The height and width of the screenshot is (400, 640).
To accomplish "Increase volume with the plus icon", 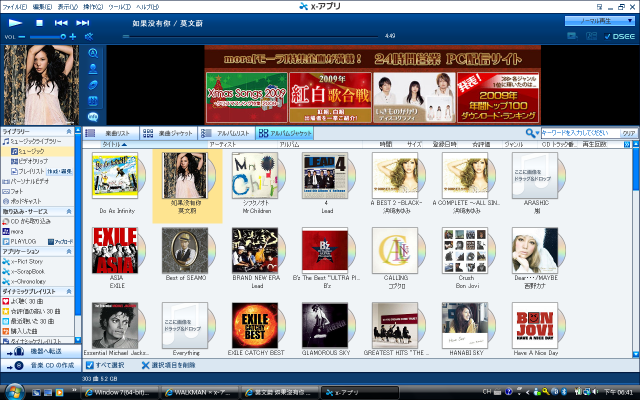I will [73, 37].
